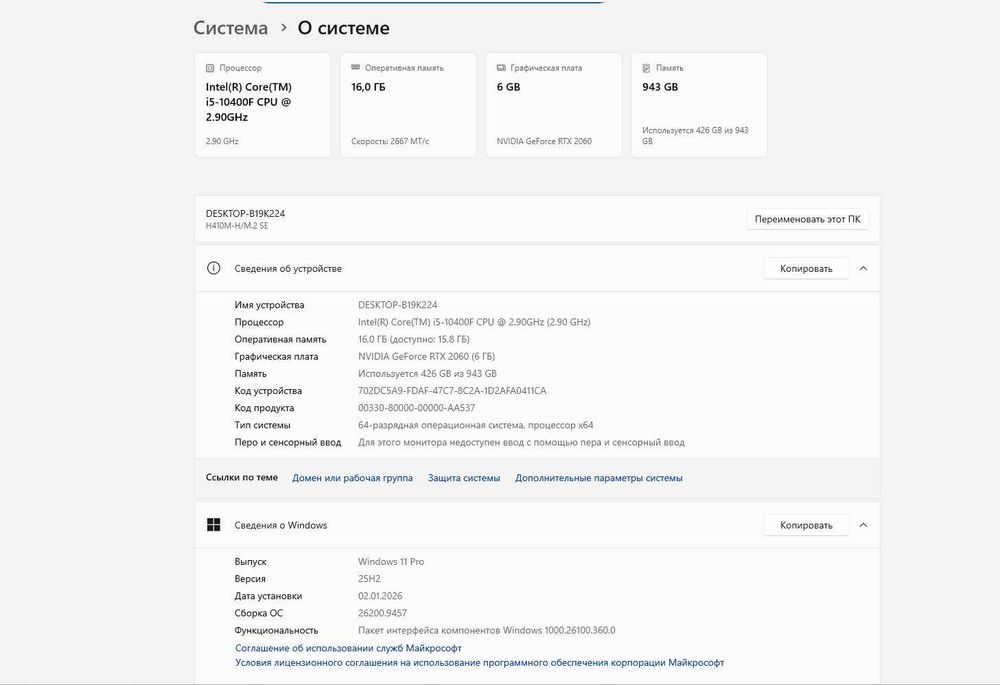Open Соглашение об использовании служб Майкрософт link

point(348,648)
